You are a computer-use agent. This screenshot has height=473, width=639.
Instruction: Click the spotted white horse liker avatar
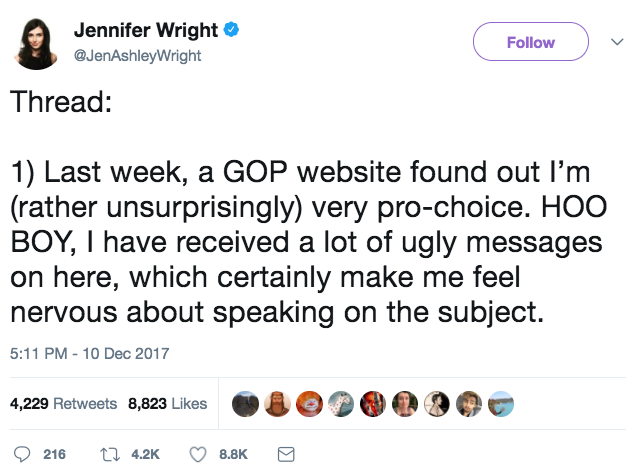[340, 404]
